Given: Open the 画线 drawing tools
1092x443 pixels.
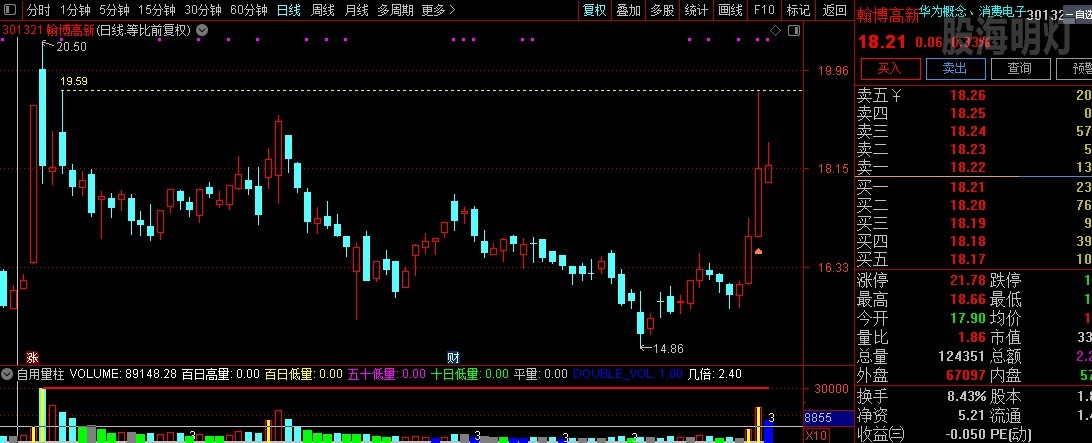Looking at the screenshot, I should click(730, 11).
